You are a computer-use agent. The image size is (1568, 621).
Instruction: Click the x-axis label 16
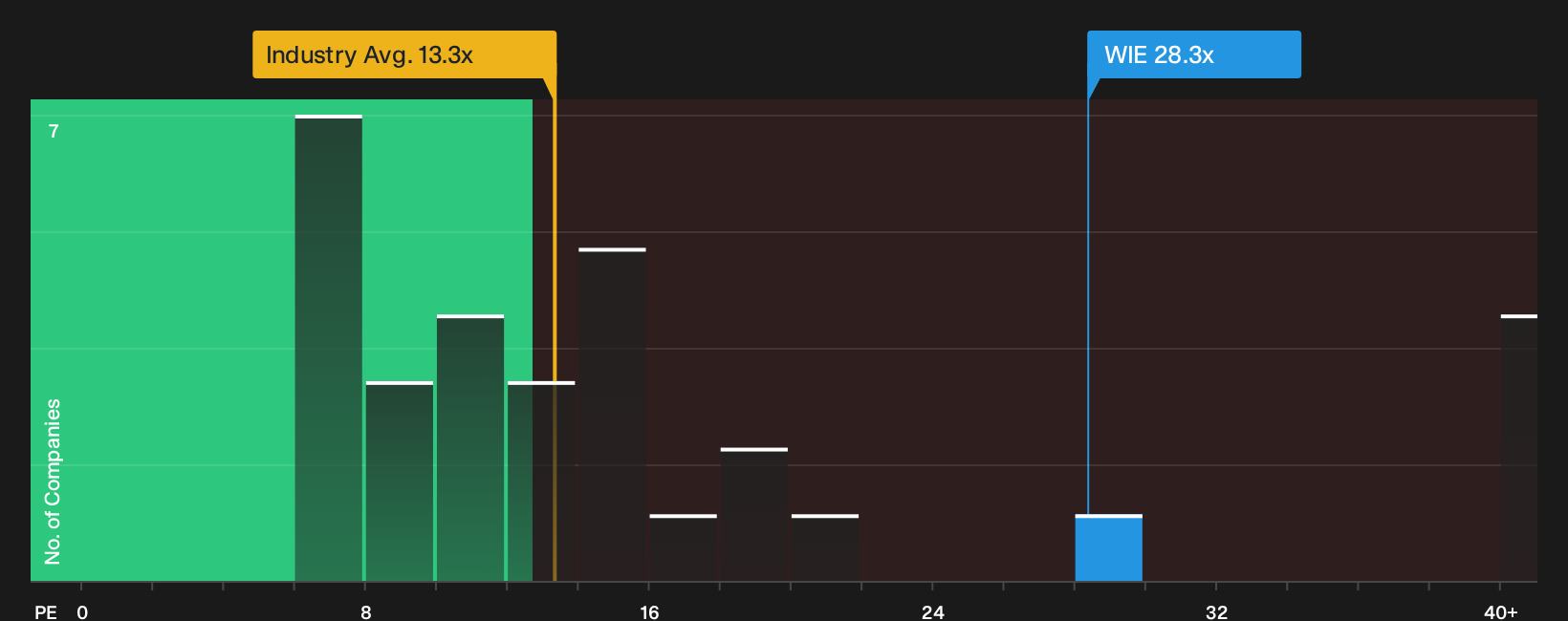tap(649, 611)
